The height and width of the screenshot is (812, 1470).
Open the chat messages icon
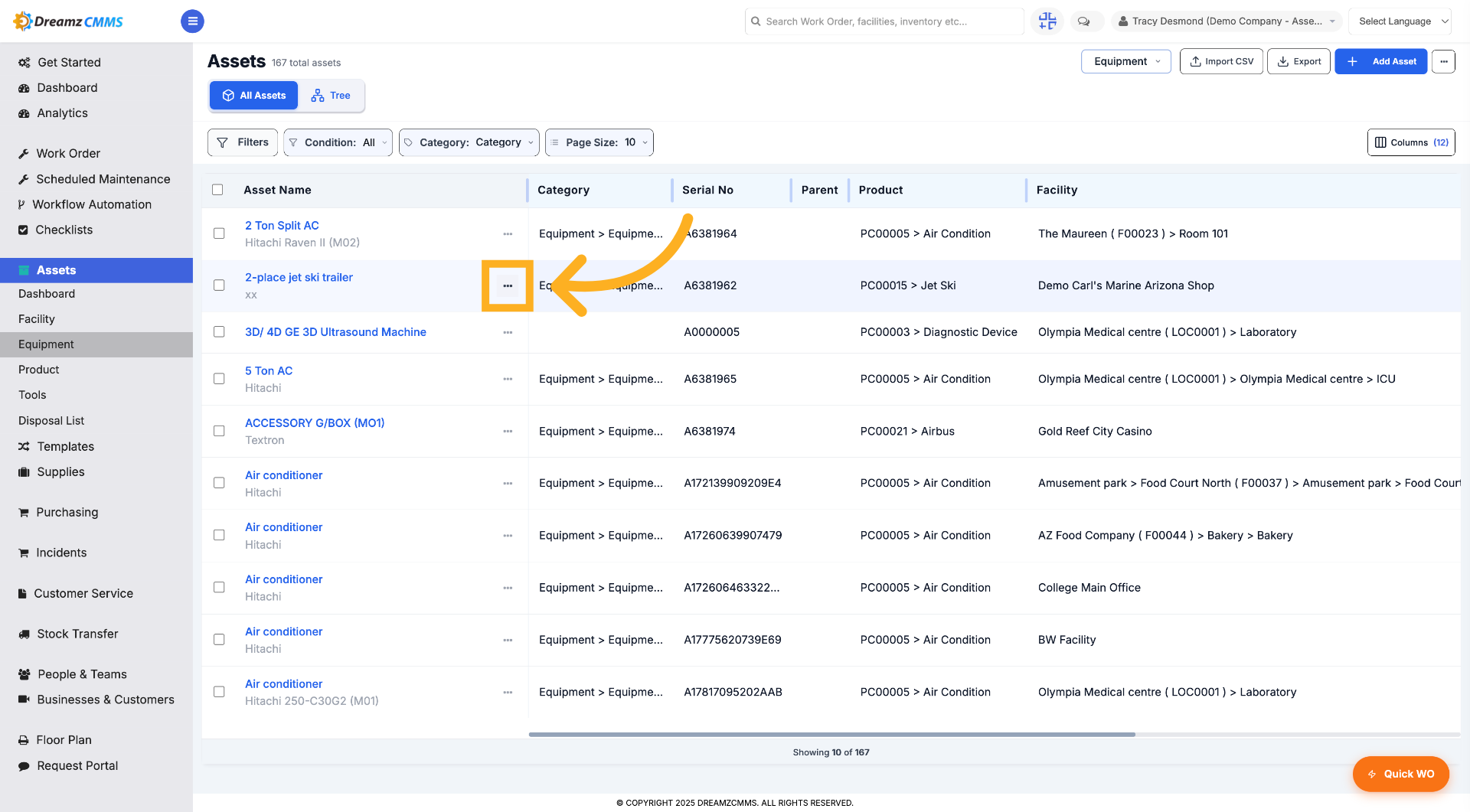pos(1083,21)
